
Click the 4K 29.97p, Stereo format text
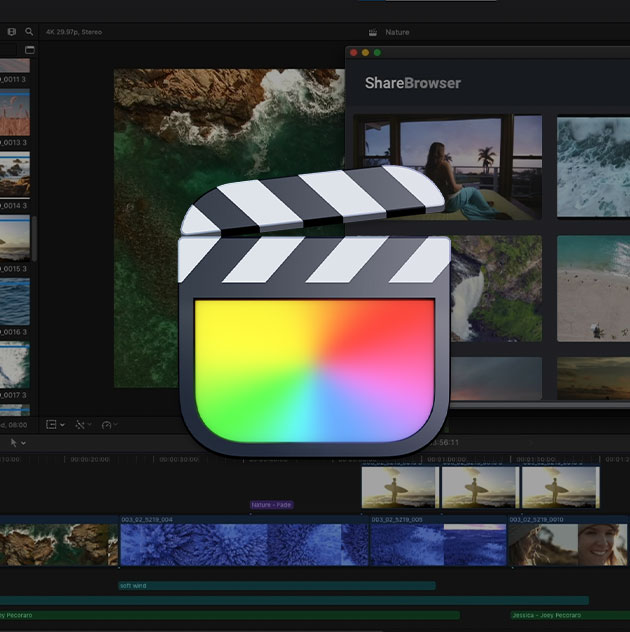coord(74,32)
